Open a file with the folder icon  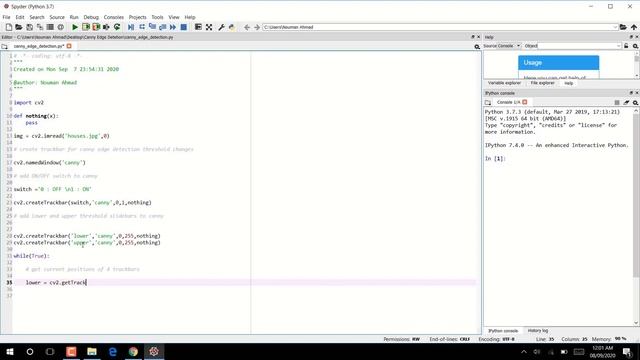click(x=19, y=27)
